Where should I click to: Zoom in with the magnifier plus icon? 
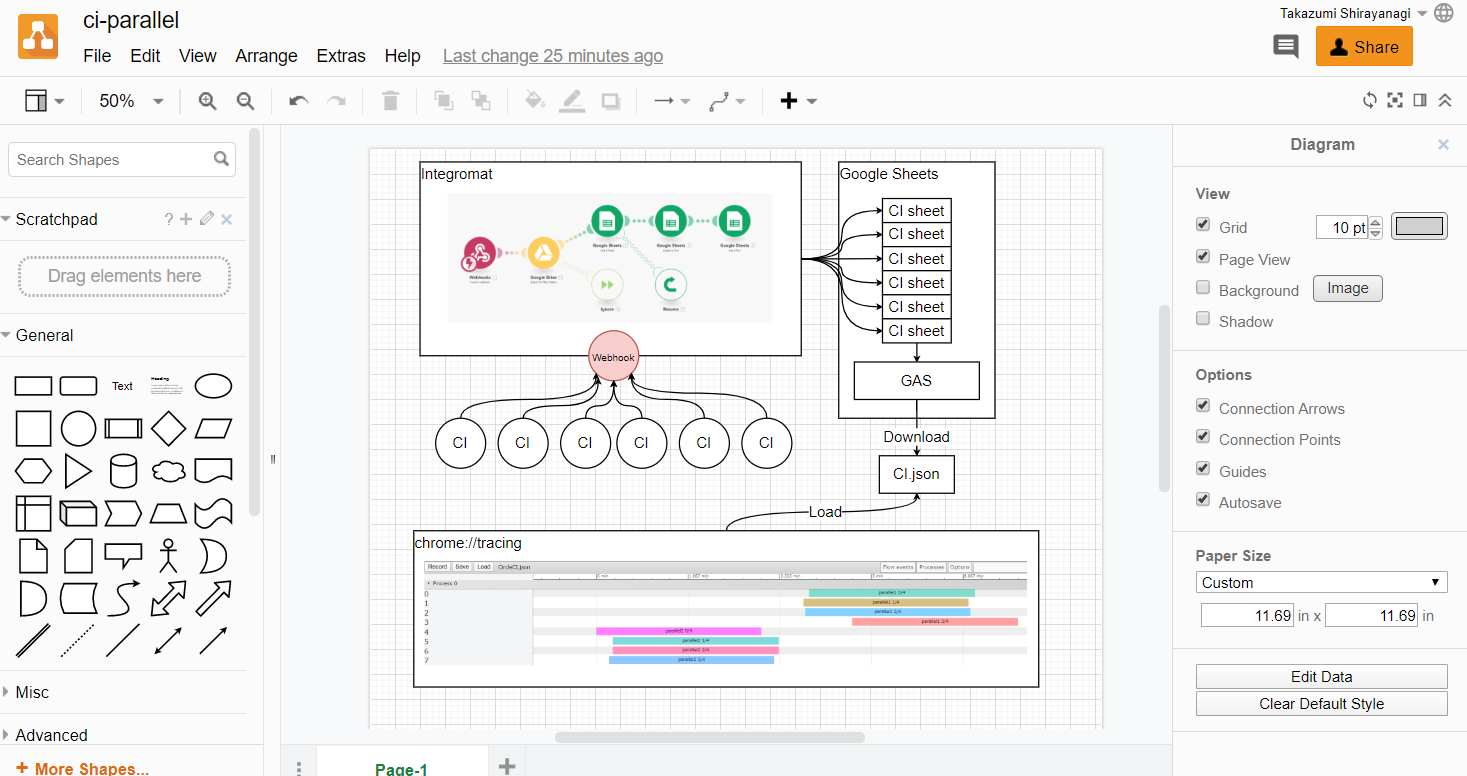click(x=207, y=101)
